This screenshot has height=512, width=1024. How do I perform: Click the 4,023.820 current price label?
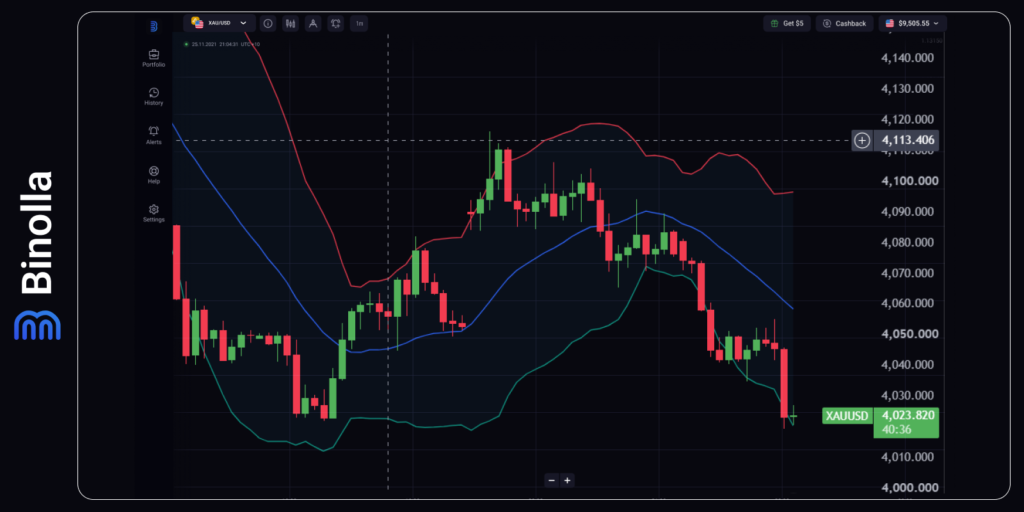coord(908,415)
